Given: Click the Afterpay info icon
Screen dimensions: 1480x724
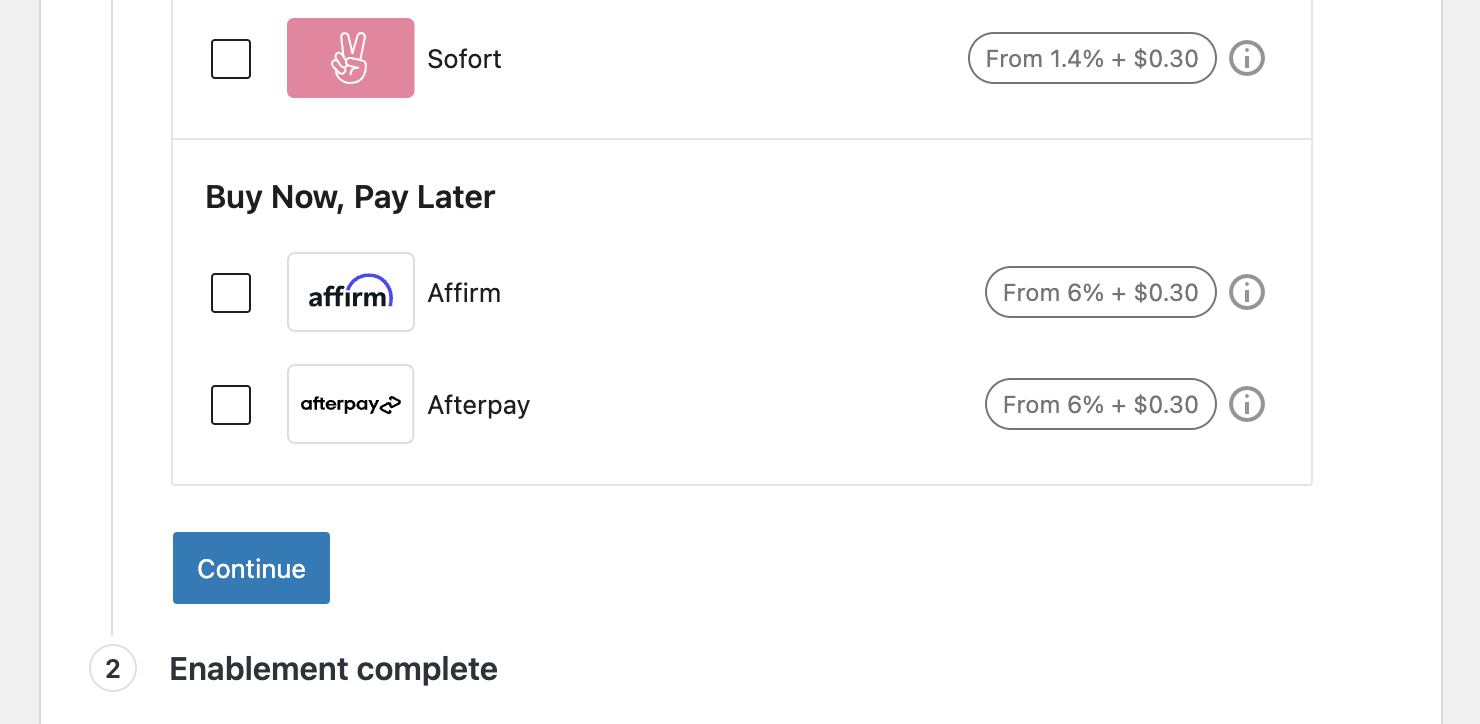Looking at the screenshot, I should click(1246, 405).
